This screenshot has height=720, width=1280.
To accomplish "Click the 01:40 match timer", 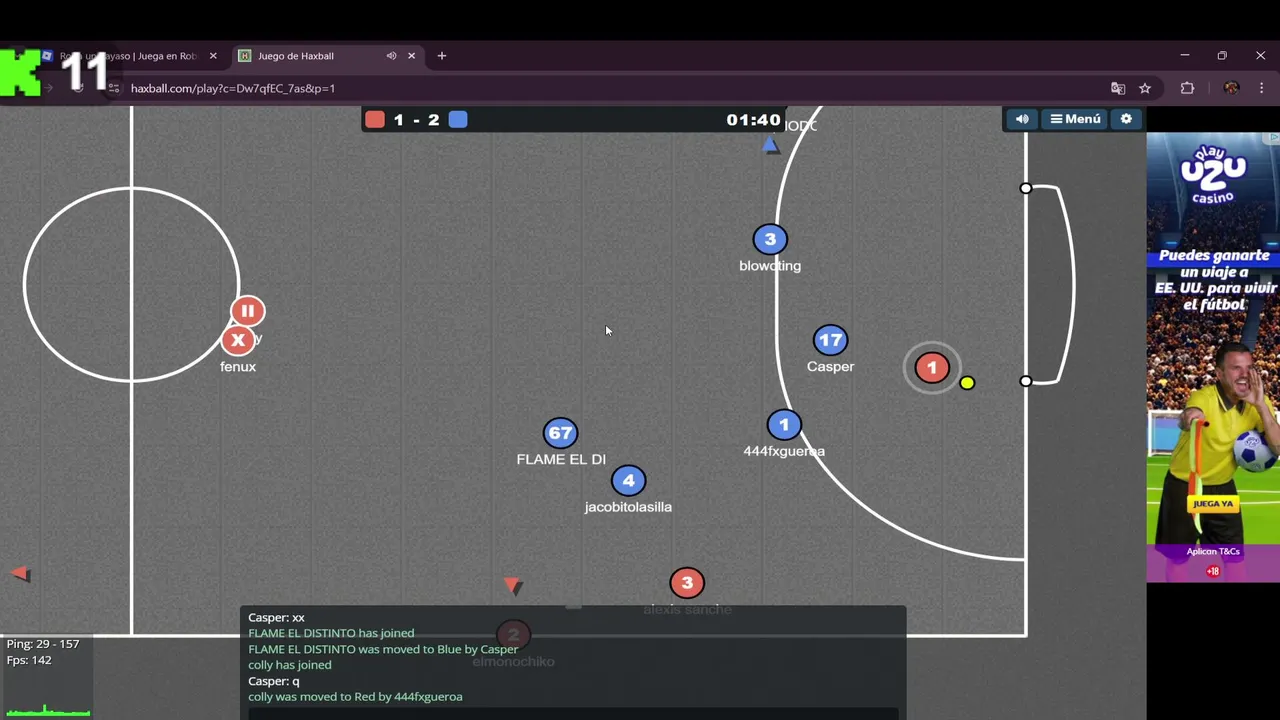I will (753, 120).
